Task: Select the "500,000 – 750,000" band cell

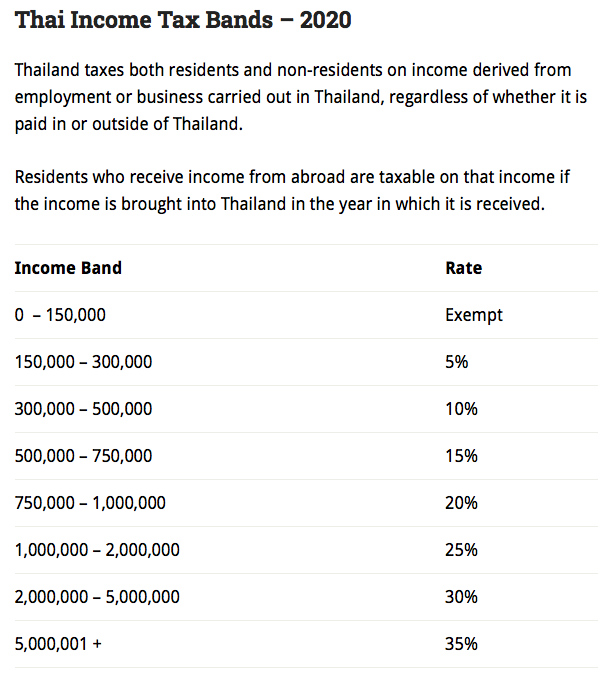Action: coord(84,456)
